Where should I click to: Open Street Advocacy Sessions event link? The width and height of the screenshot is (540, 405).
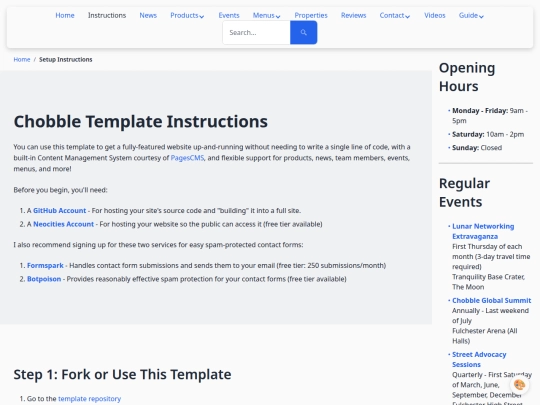[x=479, y=359]
